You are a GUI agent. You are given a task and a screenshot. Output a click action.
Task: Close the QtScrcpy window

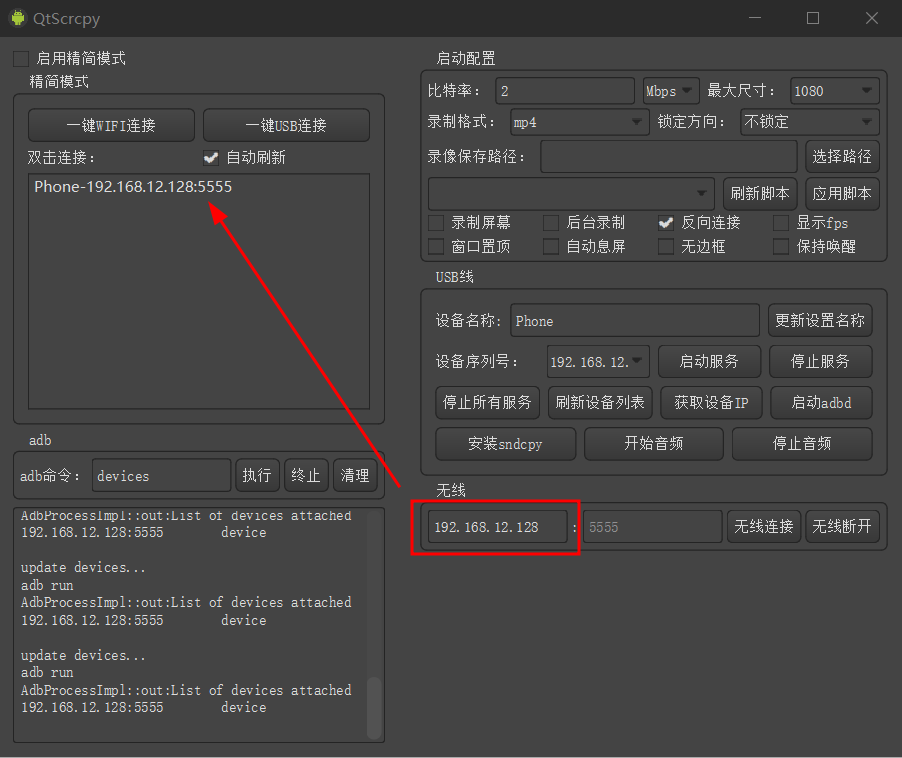[x=872, y=18]
